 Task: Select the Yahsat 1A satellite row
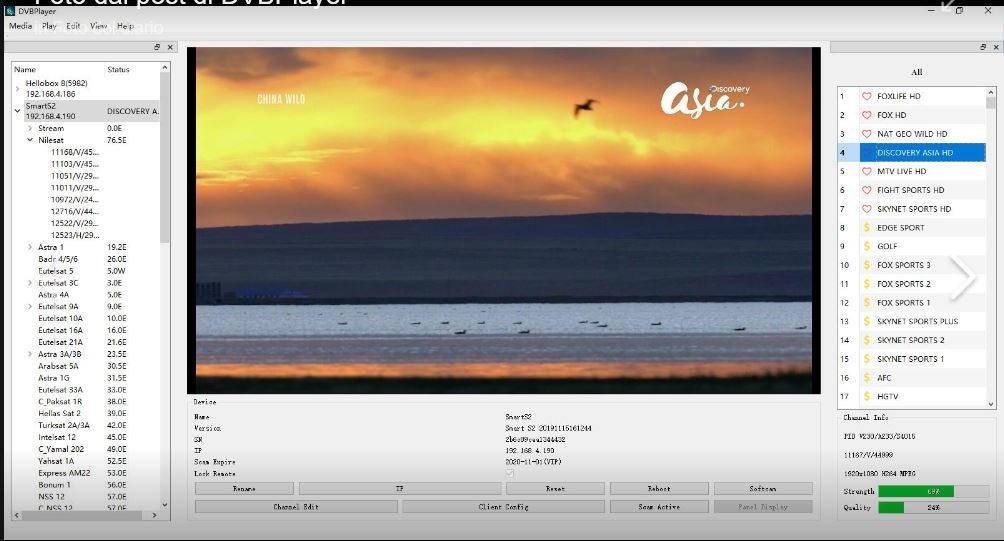tap(56, 461)
